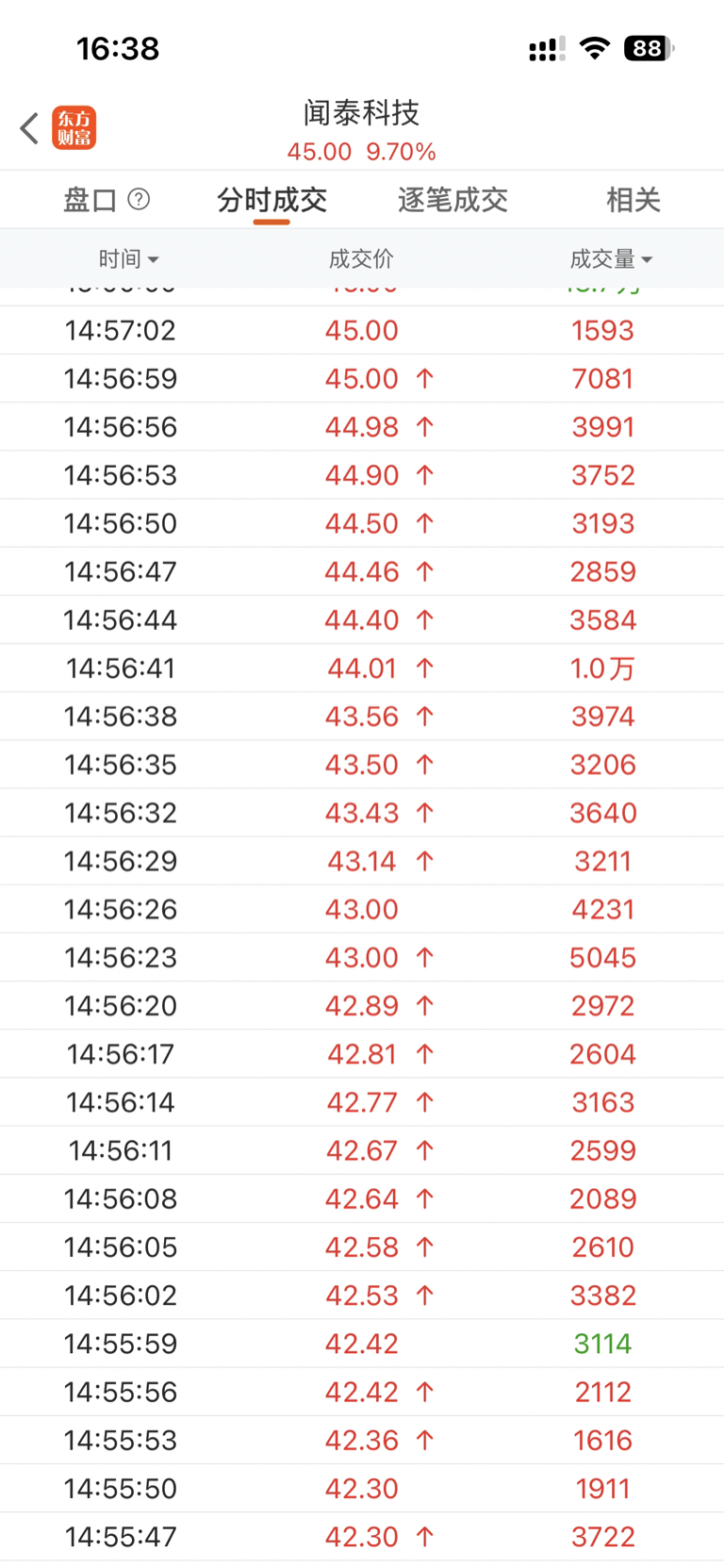Tap the back arrow icon

(x=29, y=128)
